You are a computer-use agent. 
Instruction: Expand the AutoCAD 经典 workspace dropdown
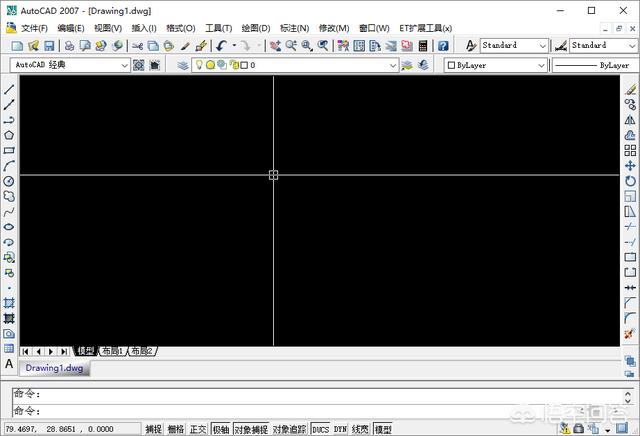pos(124,65)
